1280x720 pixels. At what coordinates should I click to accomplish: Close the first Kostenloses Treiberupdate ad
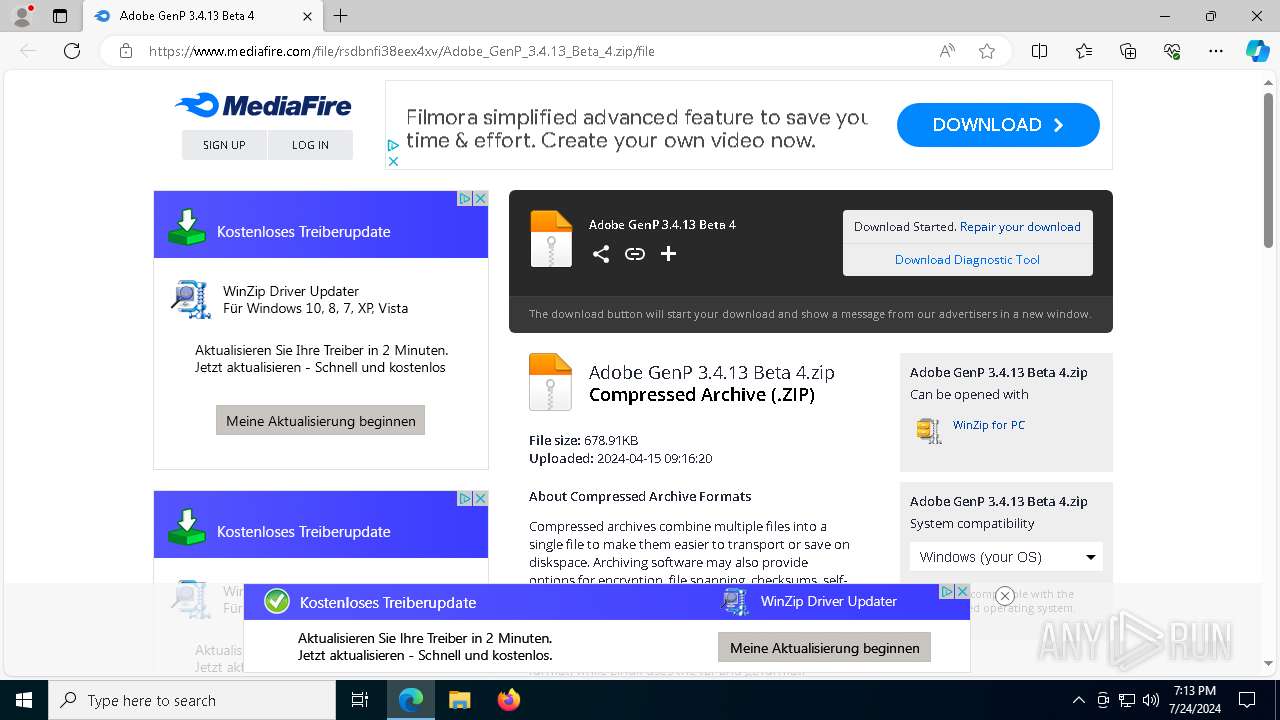tap(480, 198)
